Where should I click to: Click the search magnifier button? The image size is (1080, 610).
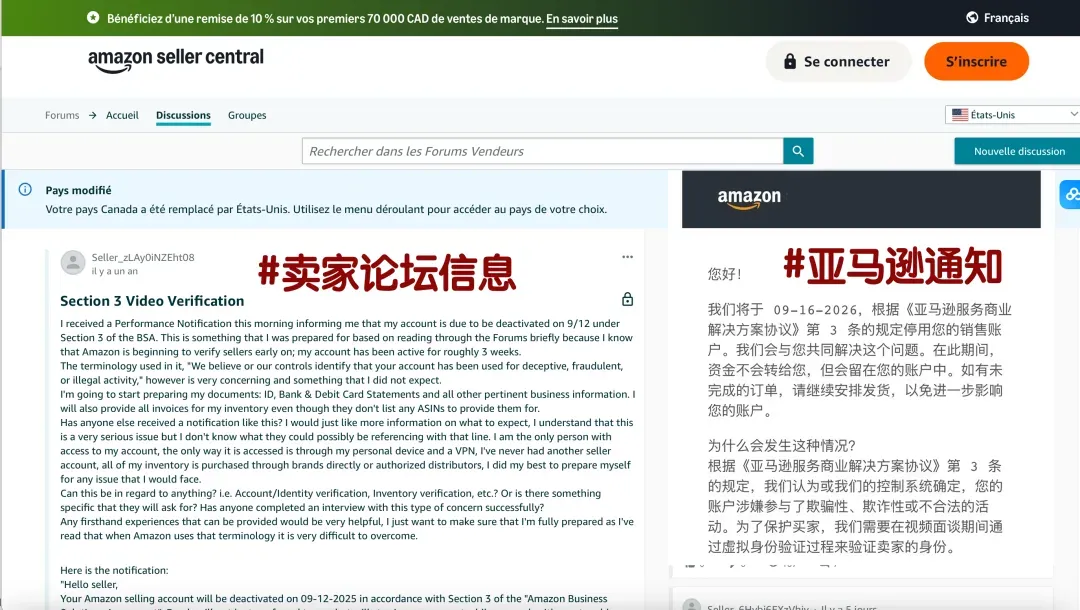tap(798, 151)
